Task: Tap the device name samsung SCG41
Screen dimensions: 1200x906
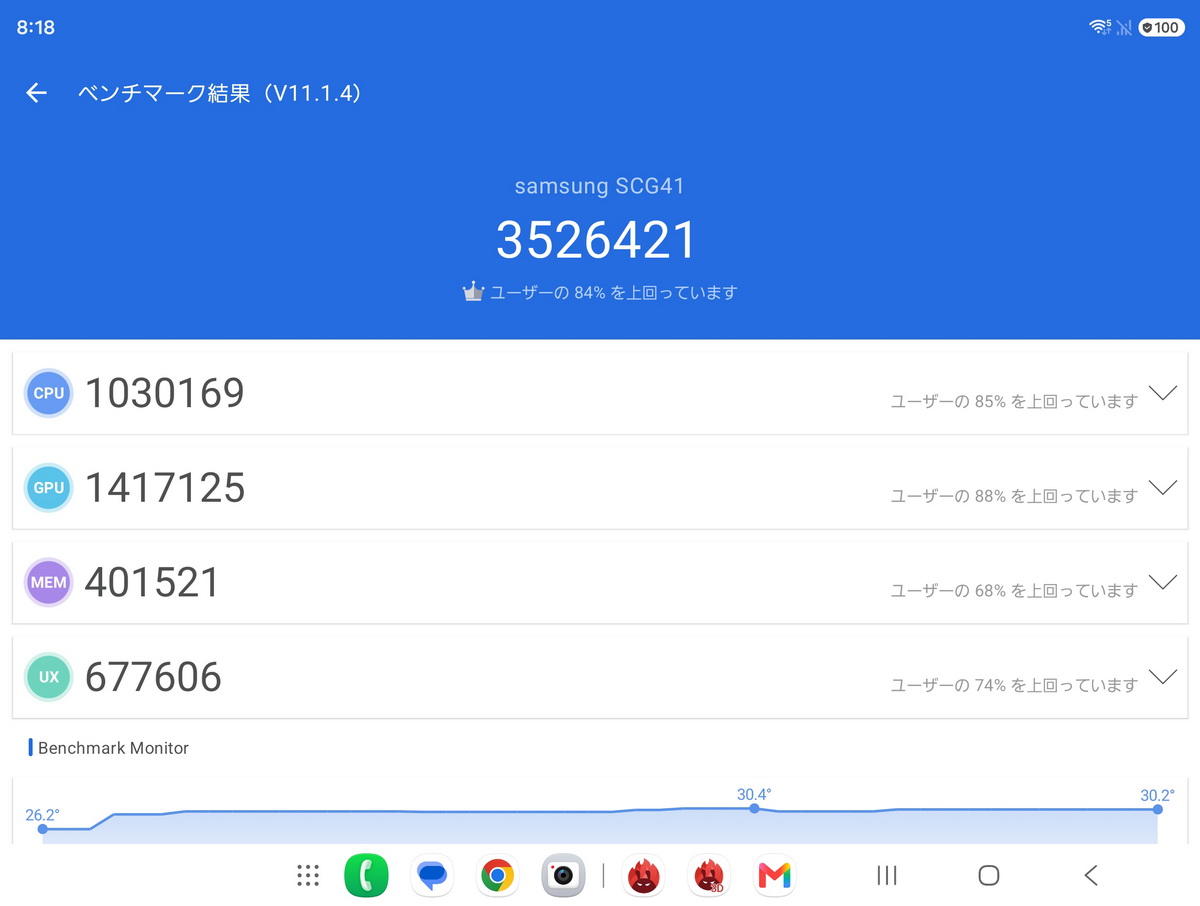Action: 600,186
